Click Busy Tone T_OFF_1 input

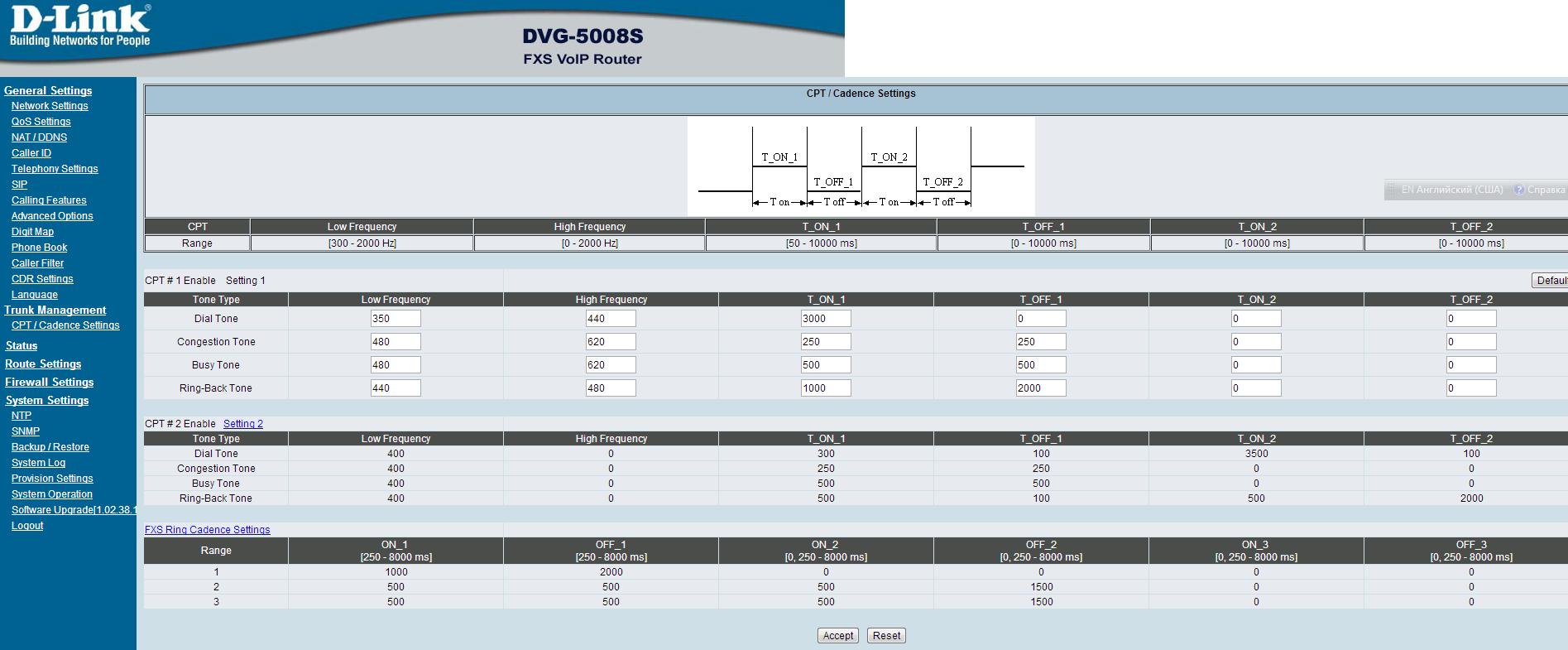(x=1041, y=365)
